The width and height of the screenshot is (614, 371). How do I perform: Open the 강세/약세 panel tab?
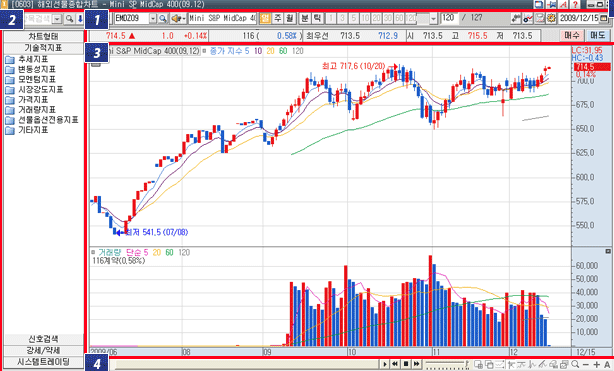[43, 350]
